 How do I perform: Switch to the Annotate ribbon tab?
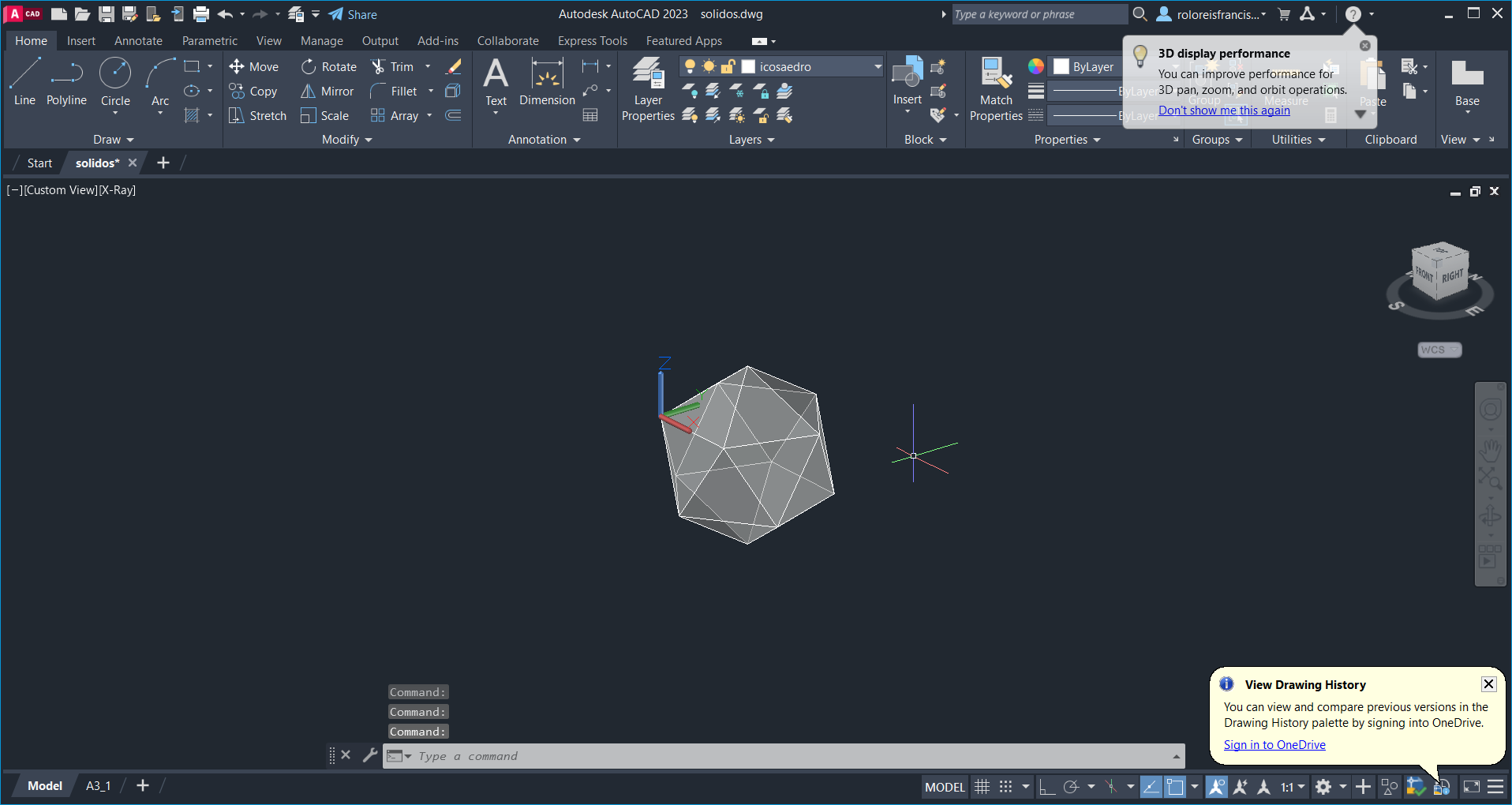tap(138, 41)
